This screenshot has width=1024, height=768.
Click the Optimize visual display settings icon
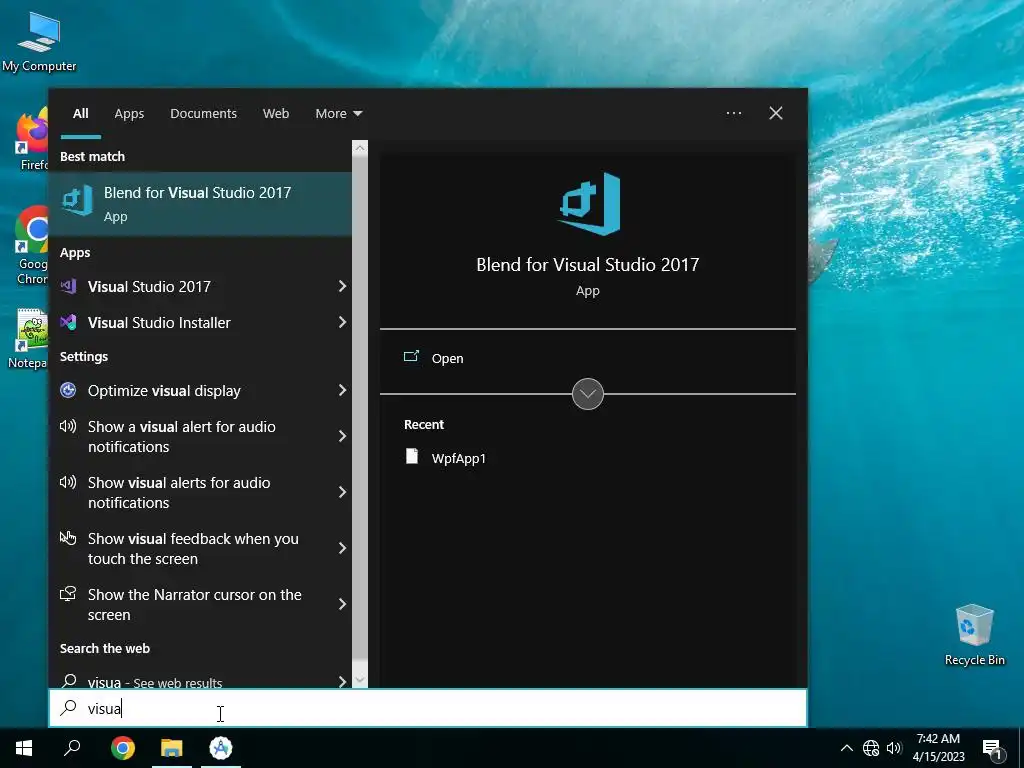tap(68, 391)
